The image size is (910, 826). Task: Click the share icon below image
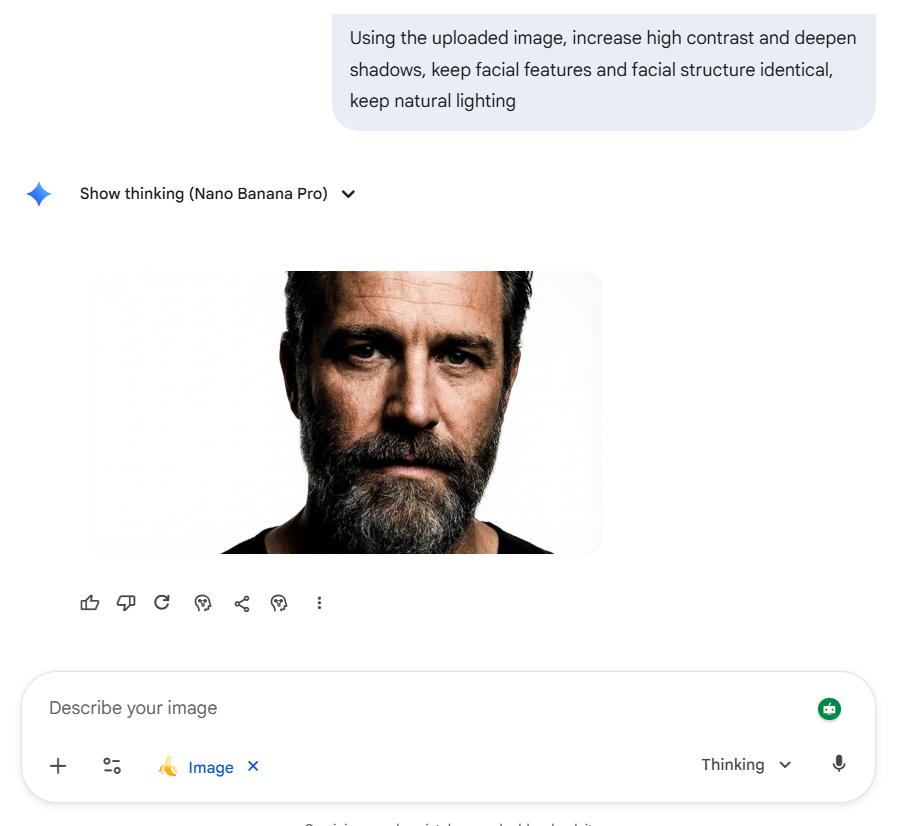[x=242, y=603]
